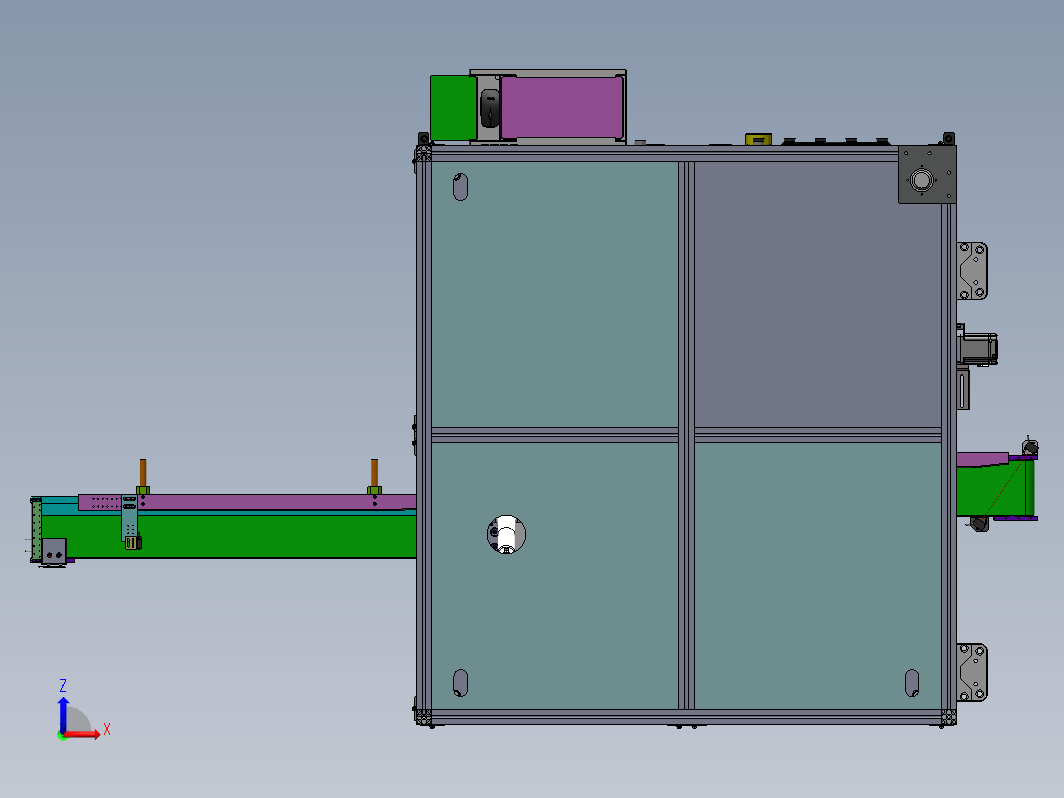Viewport: 1064px width, 798px height.
Task: Select the dark gray corner mounting plate
Action: click(x=927, y=174)
